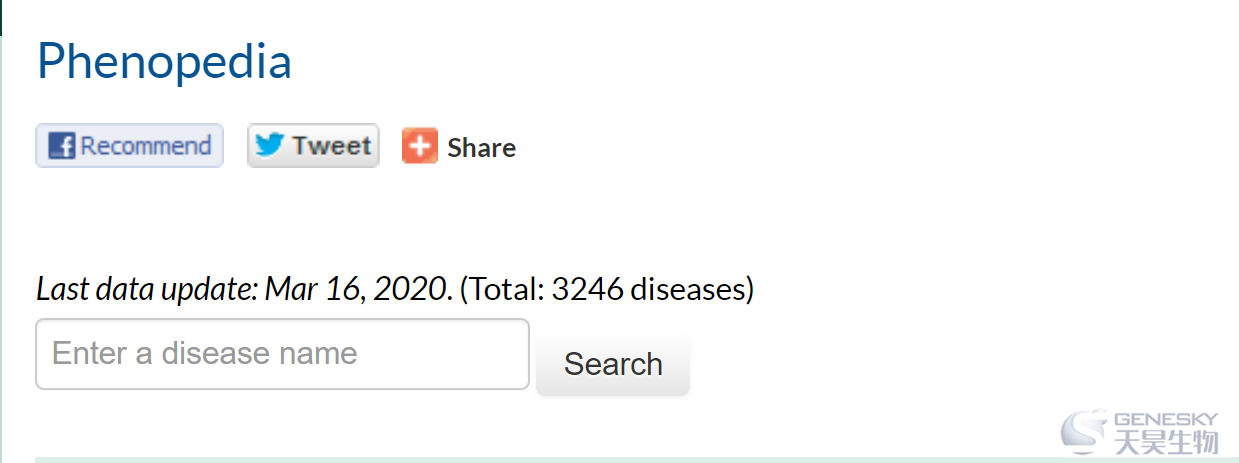This screenshot has height=463, width=1239.
Task: Select the "Last data update" text
Action: click(x=148, y=290)
